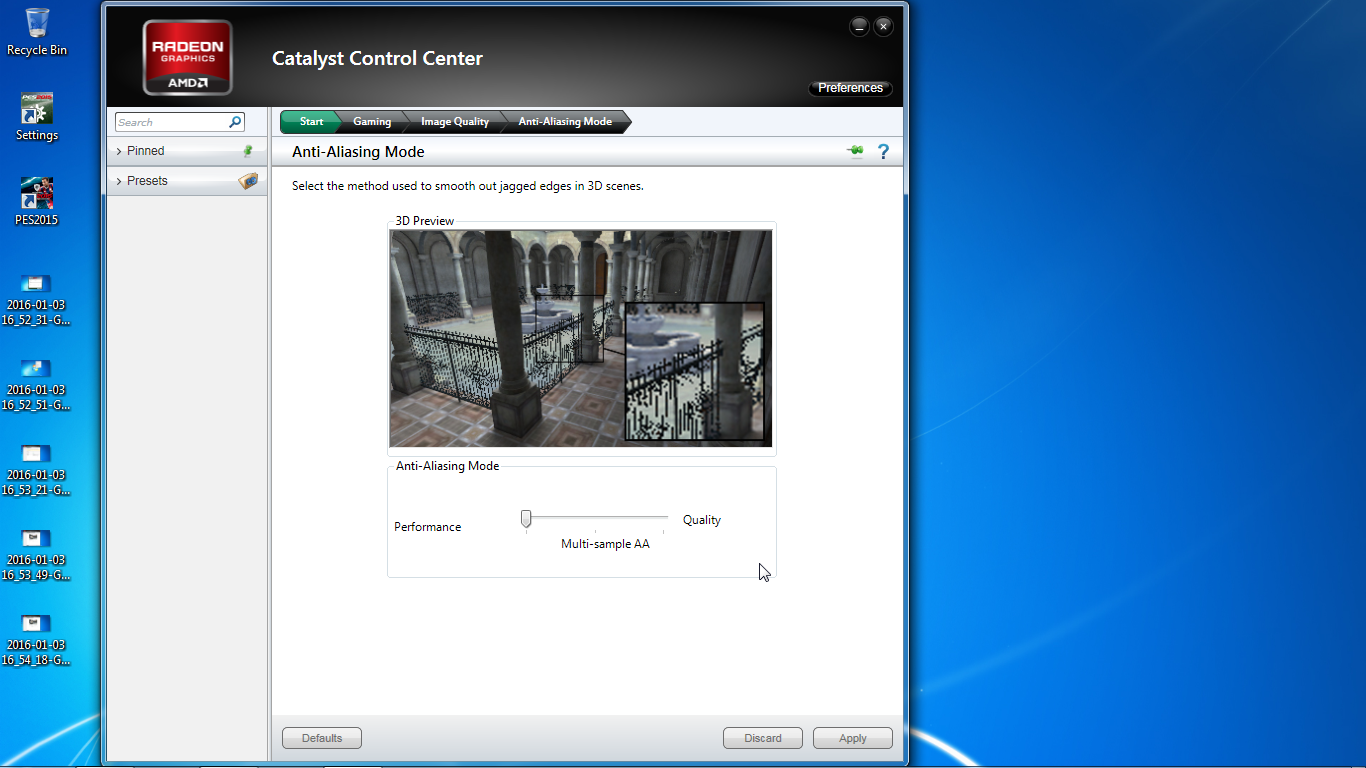1366x768 pixels.
Task: Select the 2016-01-03 16_54_18 desktop file
Action: (37, 641)
